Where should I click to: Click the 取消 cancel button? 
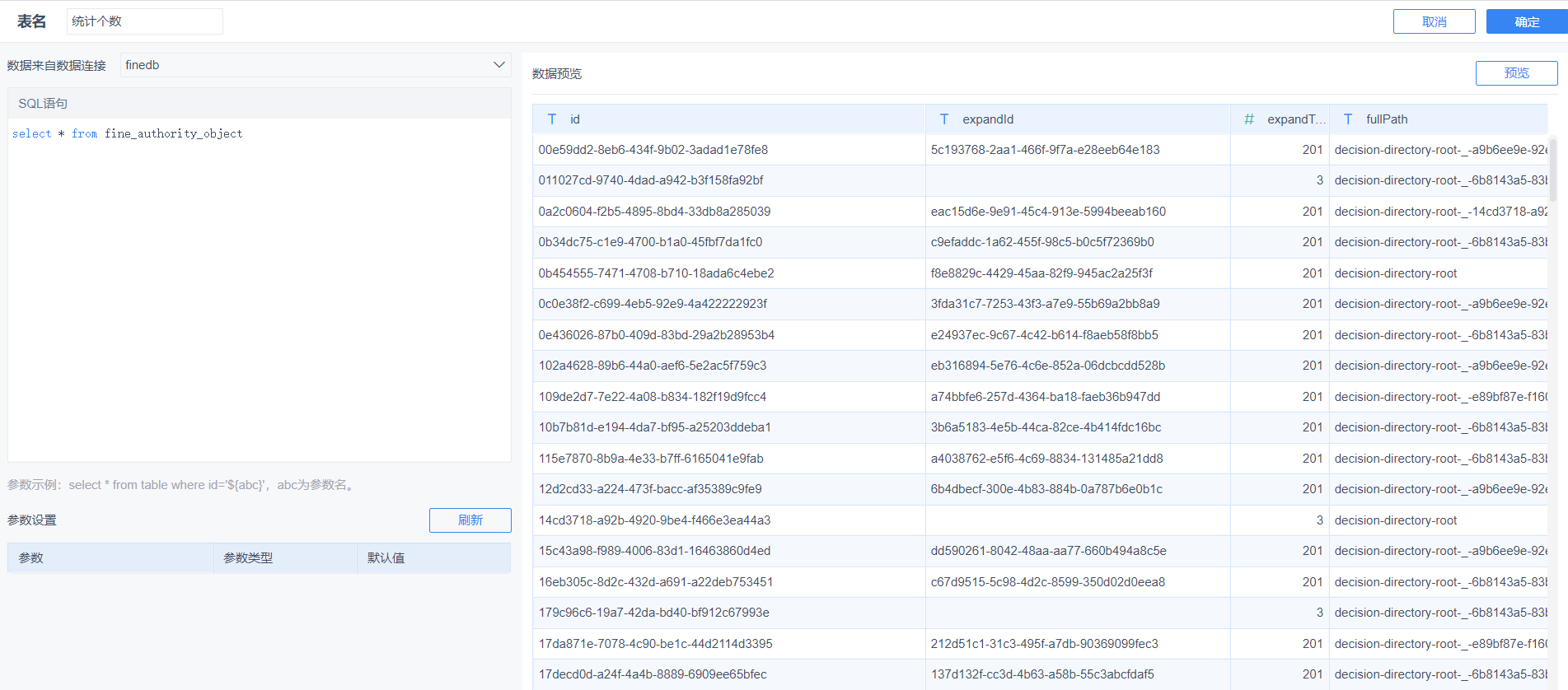pos(1434,22)
